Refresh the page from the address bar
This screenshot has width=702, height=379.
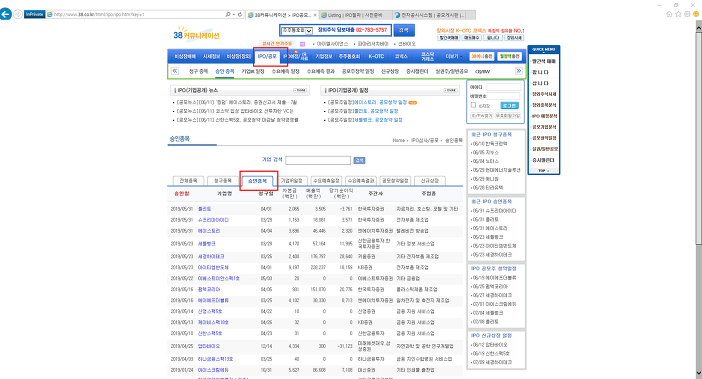click(240, 14)
